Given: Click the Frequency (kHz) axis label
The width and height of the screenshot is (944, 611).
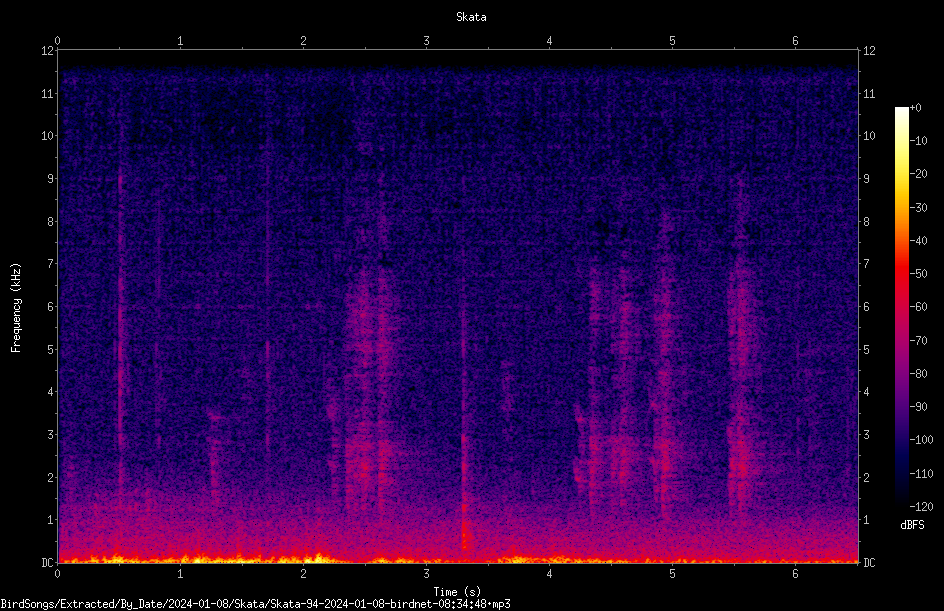Looking at the screenshot, I should 16,308.
